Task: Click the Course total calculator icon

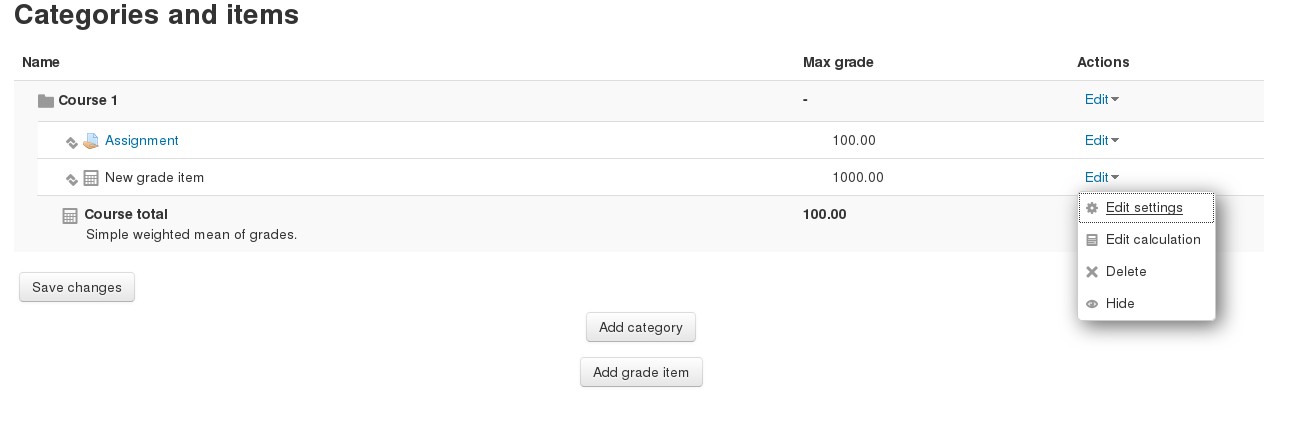Action: [x=70, y=215]
